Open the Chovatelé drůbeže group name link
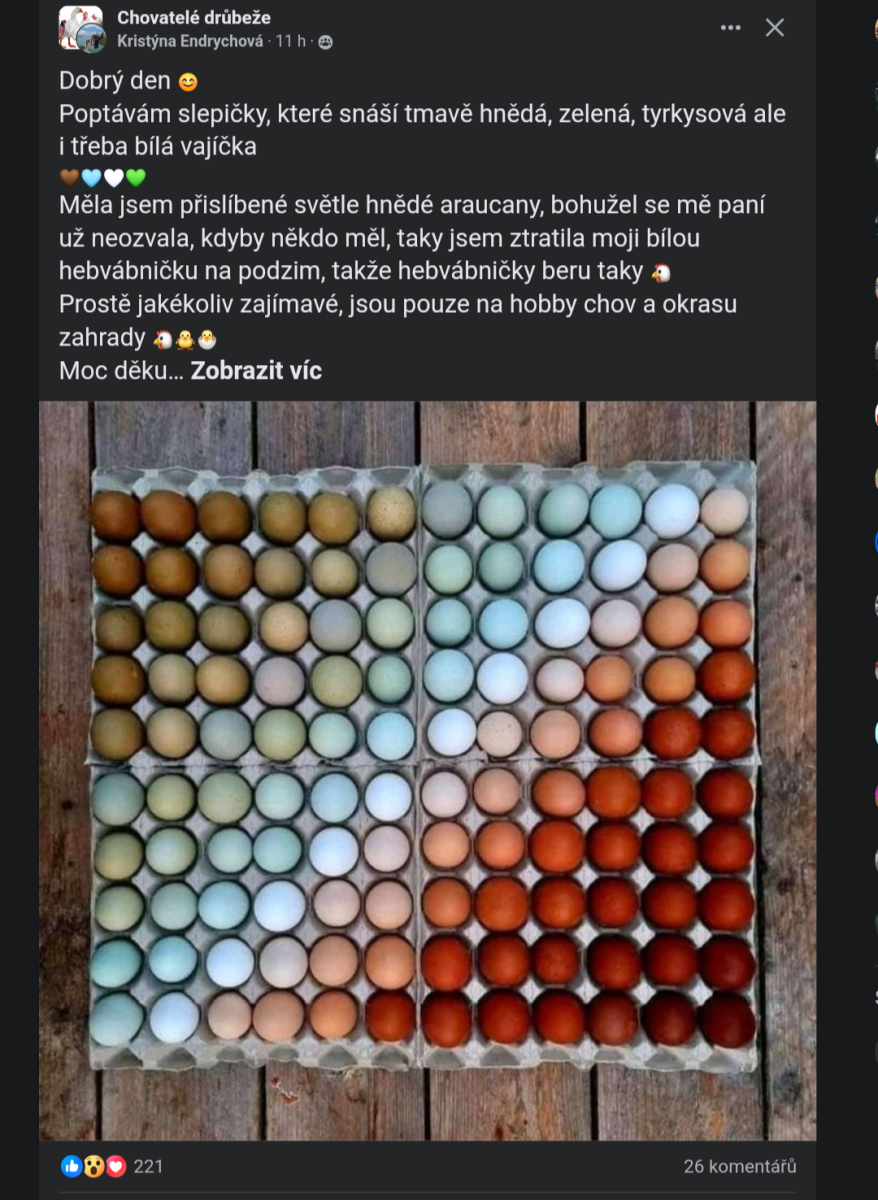This screenshot has height=1200, width=878. (194, 17)
